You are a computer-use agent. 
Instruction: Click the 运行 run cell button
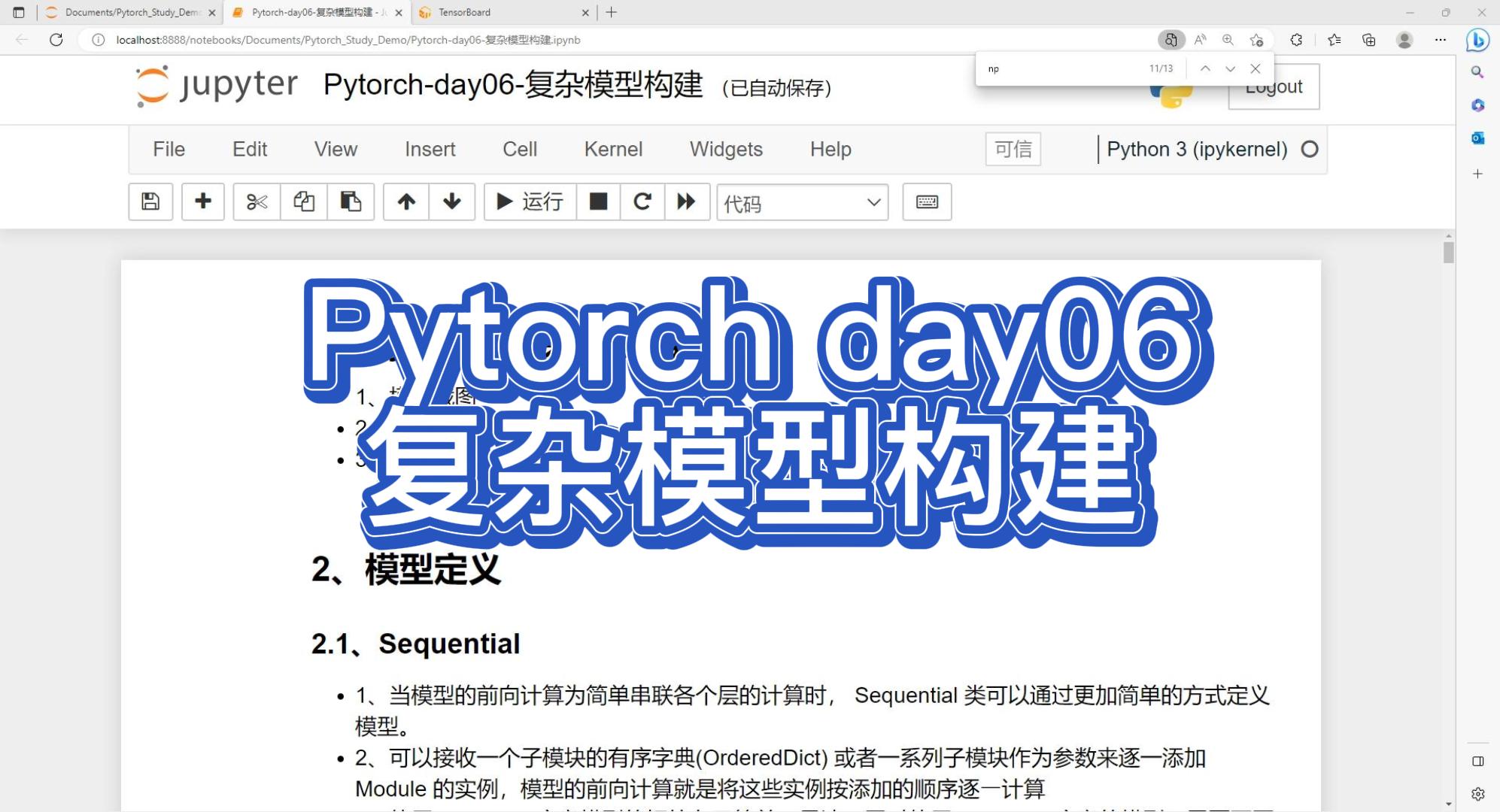point(530,201)
